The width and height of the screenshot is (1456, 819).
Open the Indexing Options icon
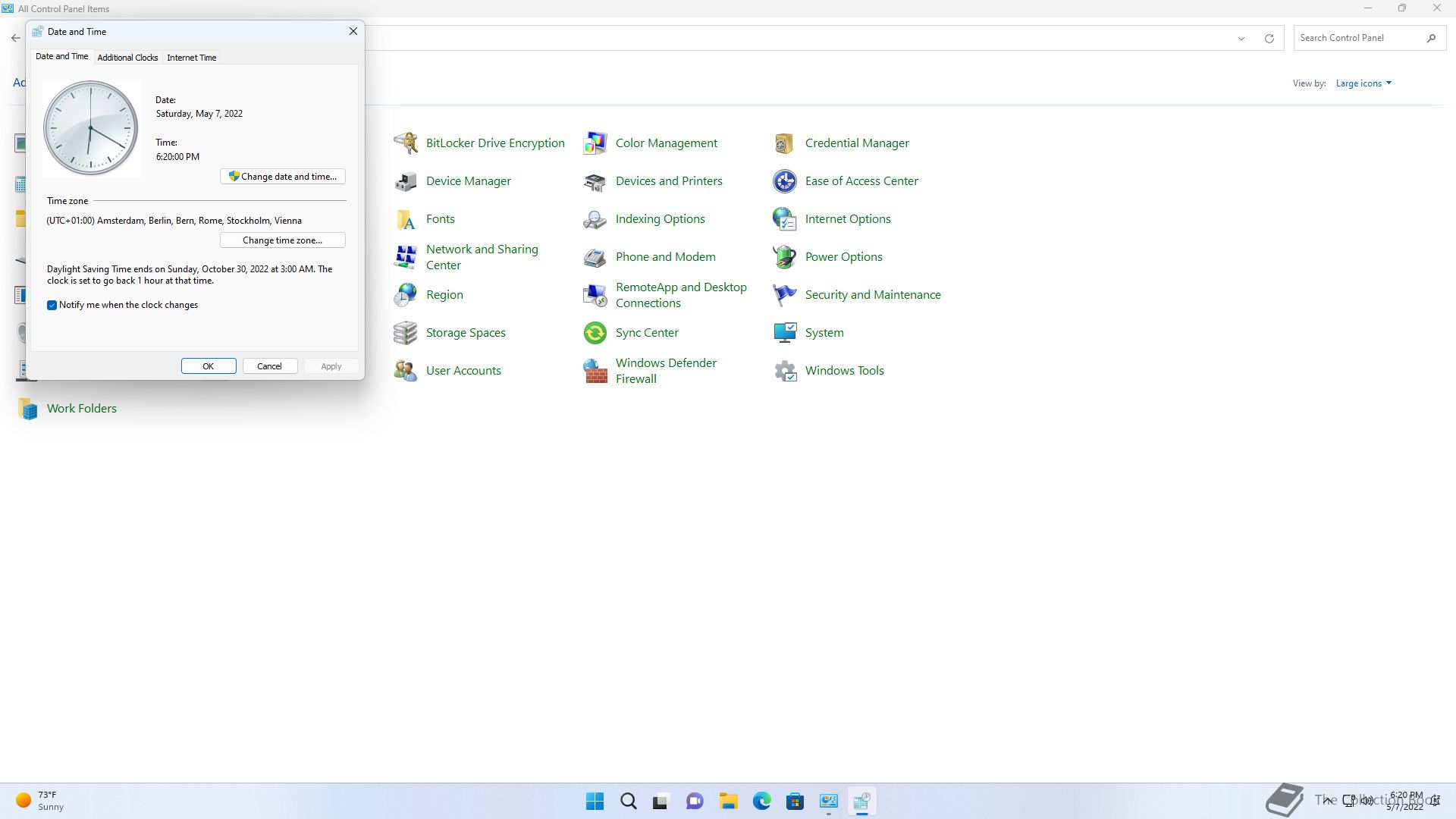tap(595, 219)
